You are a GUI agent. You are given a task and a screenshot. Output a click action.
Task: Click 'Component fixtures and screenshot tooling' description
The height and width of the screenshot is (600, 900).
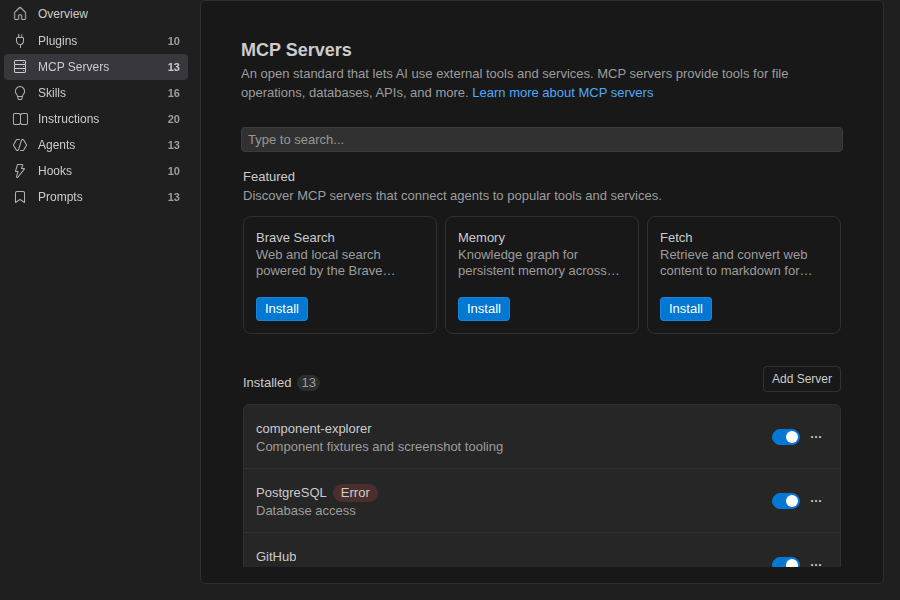[x=379, y=447]
